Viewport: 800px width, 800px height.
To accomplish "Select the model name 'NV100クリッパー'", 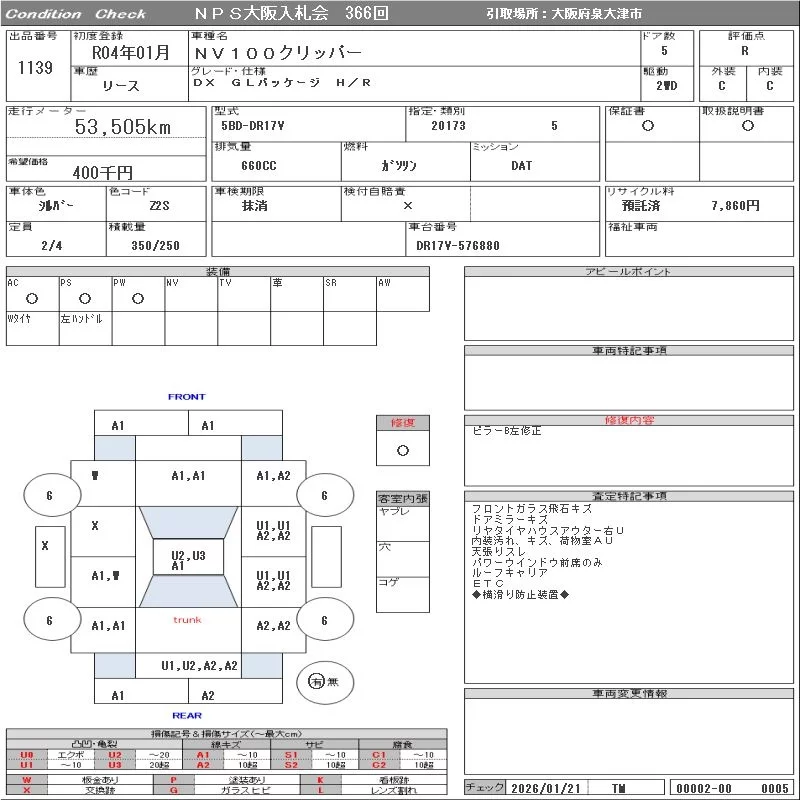I will point(278,53).
